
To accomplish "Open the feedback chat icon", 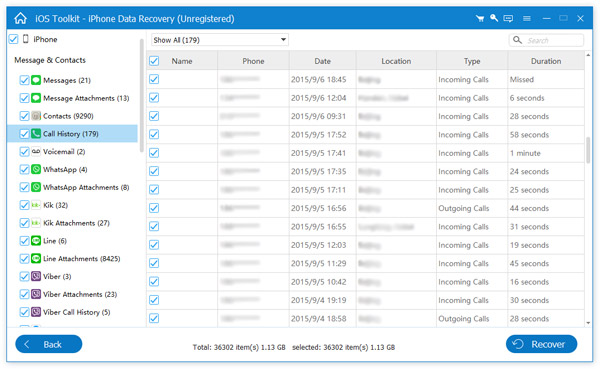I will (x=508, y=18).
